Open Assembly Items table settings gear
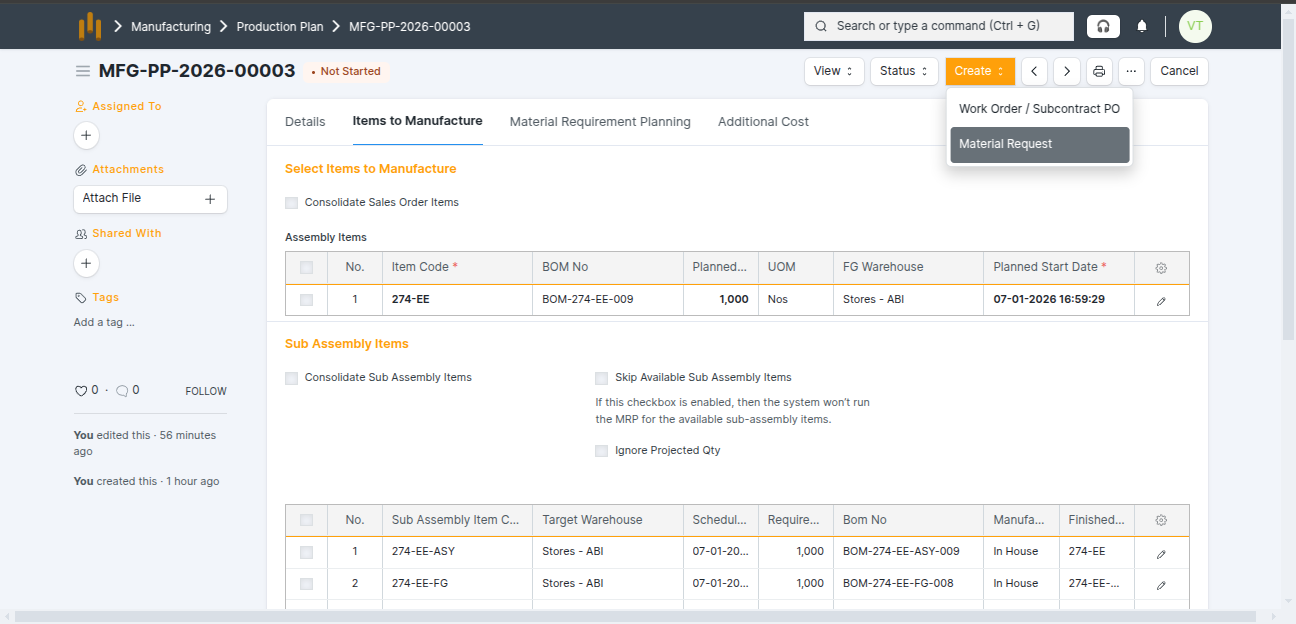The width and height of the screenshot is (1296, 624). pos(1161,268)
